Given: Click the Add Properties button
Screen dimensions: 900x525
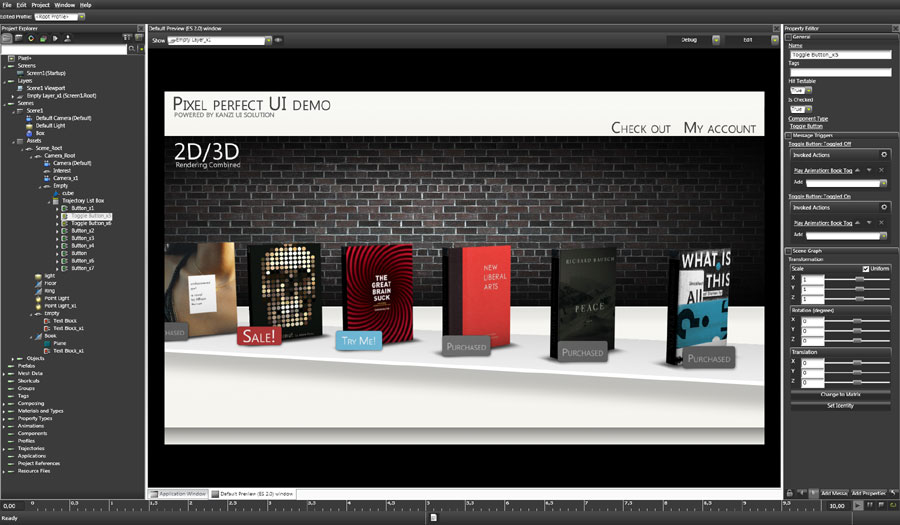Looking at the screenshot, I should [x=868, y=493].
